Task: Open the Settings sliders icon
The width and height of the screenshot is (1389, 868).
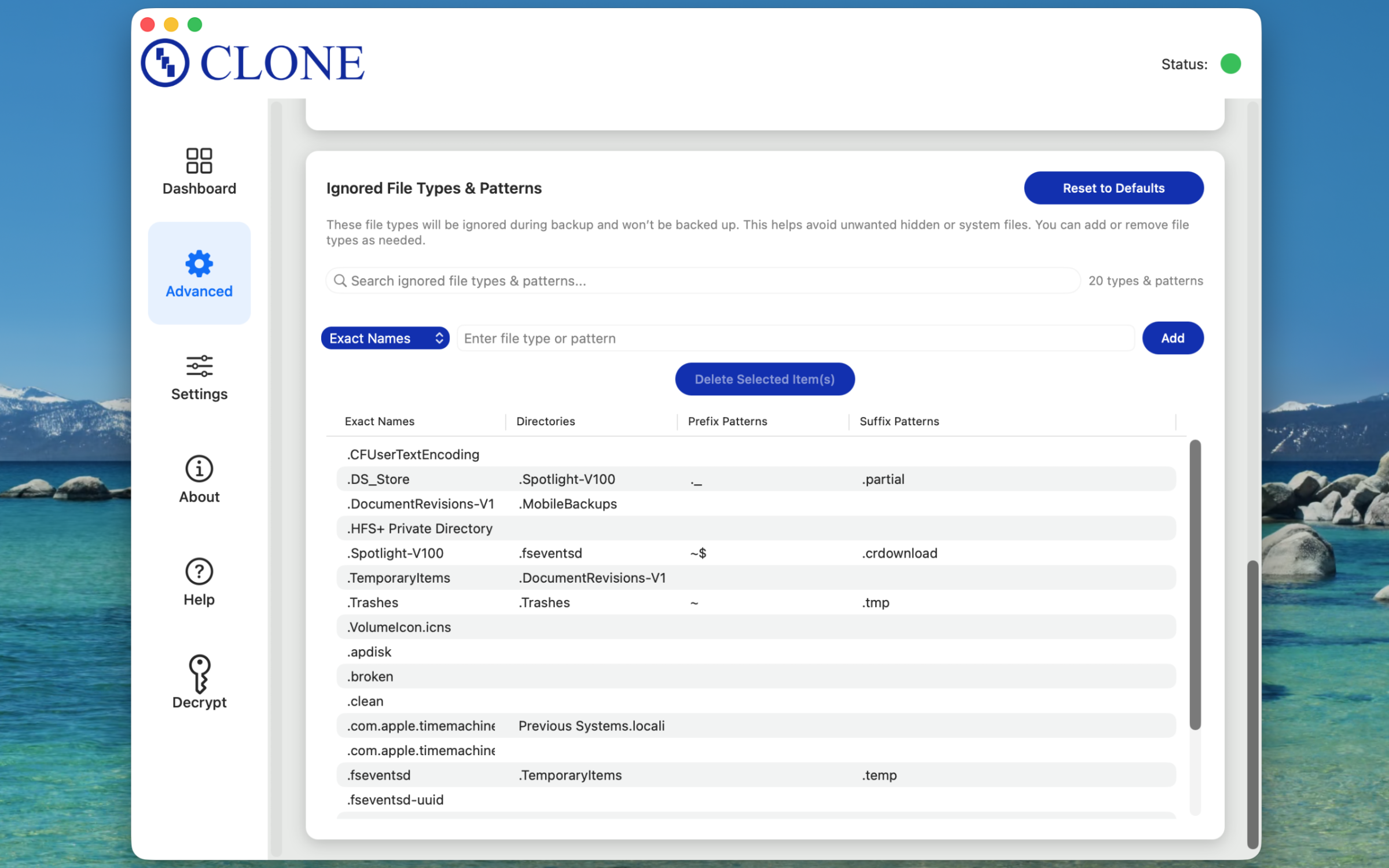Action: coord(199,366)
